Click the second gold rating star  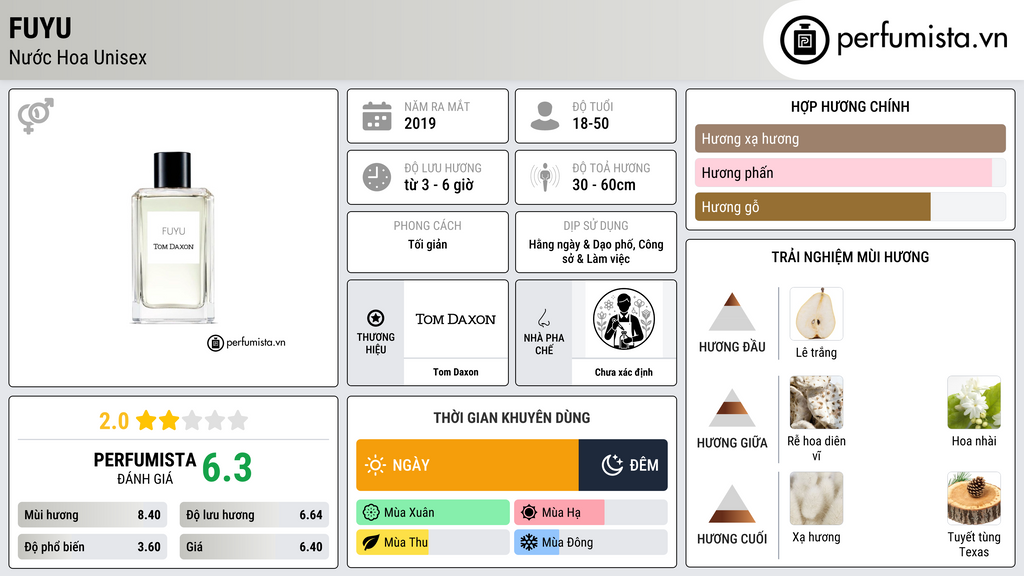(x=169, y=420)
